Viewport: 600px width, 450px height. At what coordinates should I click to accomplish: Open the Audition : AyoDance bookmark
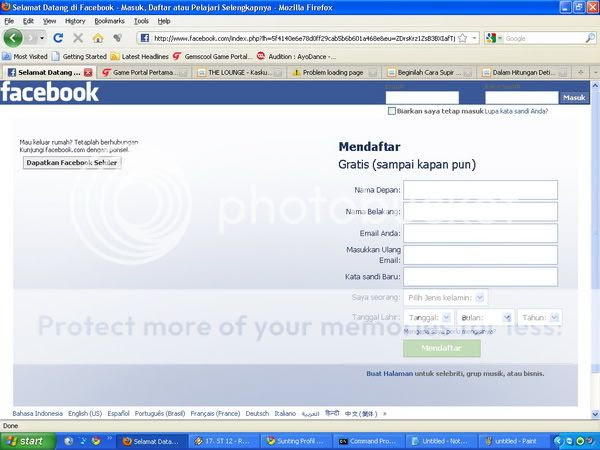[x=297, y=57]
